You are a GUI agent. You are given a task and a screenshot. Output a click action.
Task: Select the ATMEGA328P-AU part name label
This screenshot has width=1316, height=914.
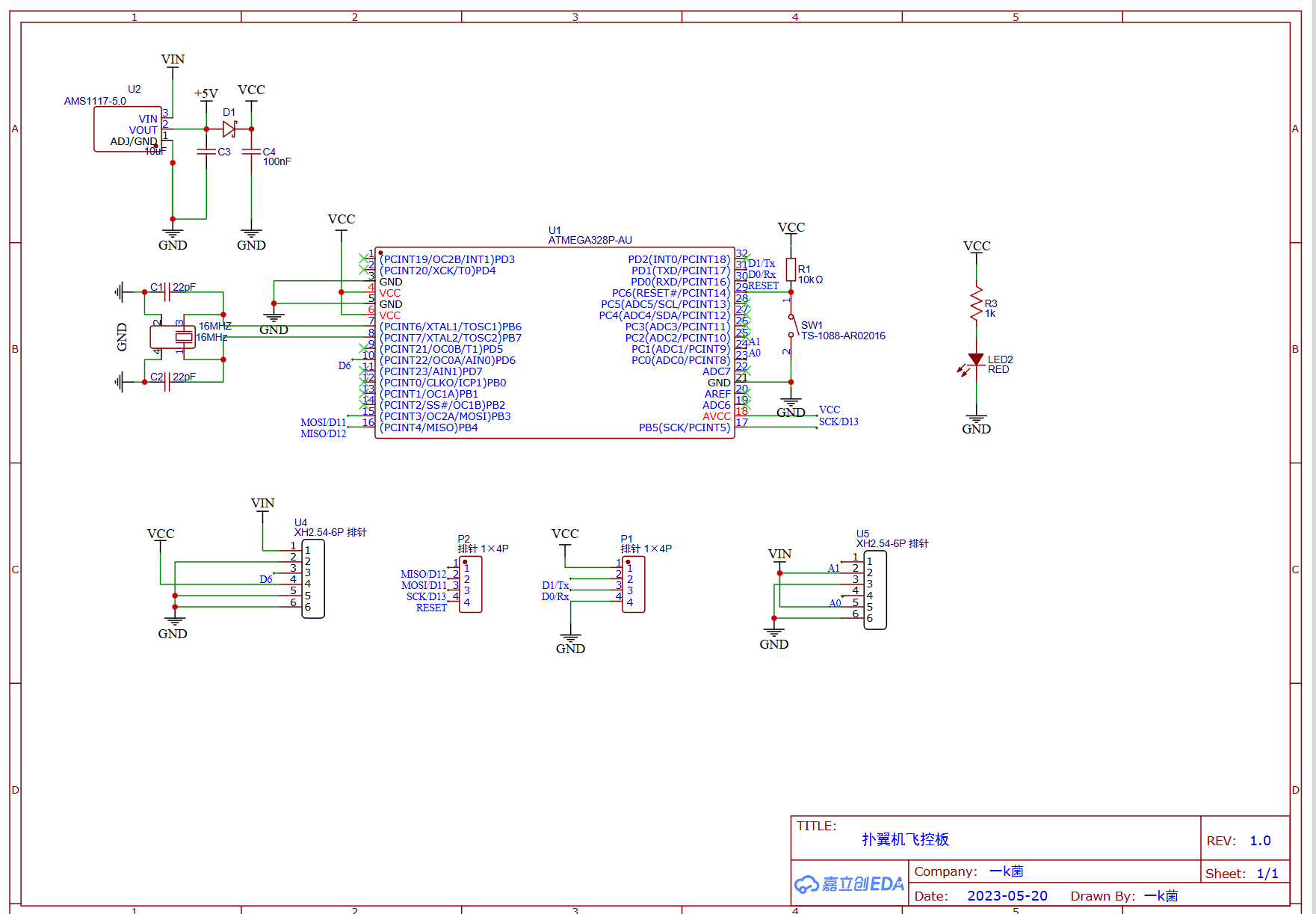point(590,240)
